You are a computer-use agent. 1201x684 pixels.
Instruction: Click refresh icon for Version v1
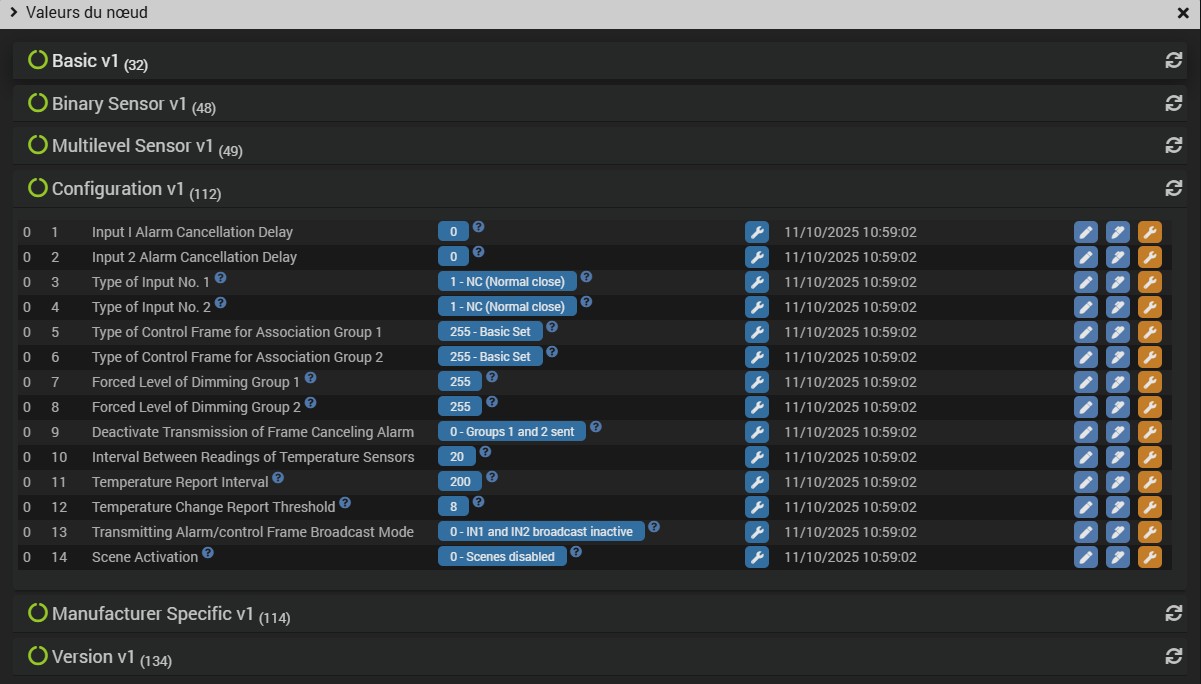coord(1174,656)
